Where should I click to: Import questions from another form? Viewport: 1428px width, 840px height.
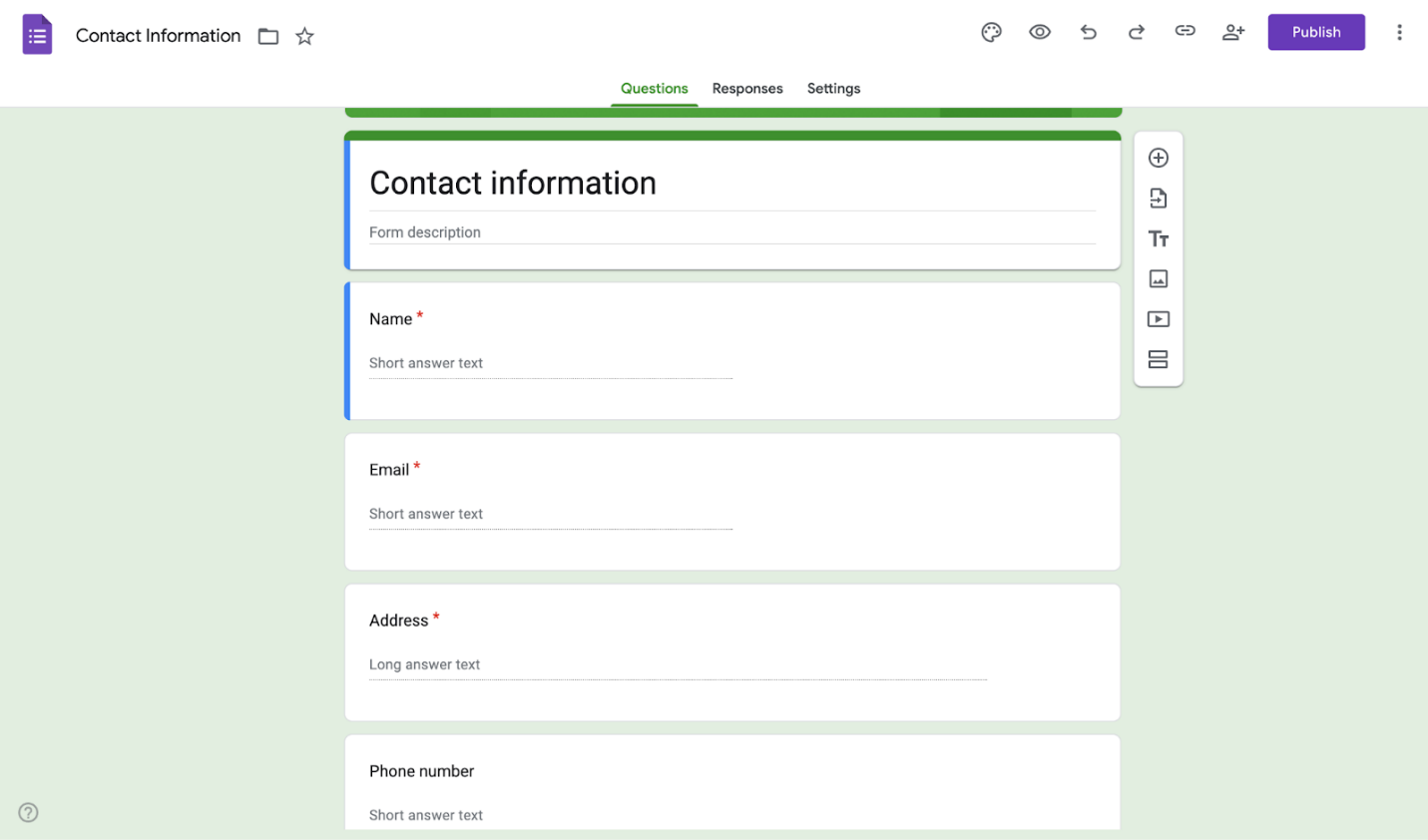tap(1158, 198)
